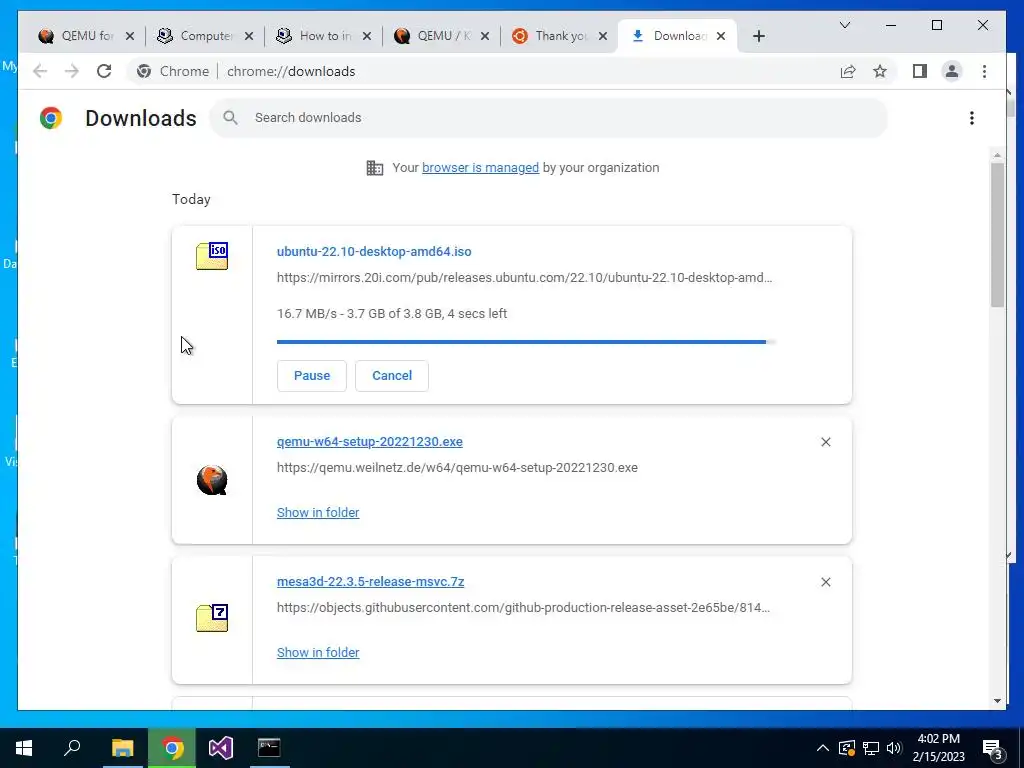Open Windows taskbar search

tap(72, 748)
